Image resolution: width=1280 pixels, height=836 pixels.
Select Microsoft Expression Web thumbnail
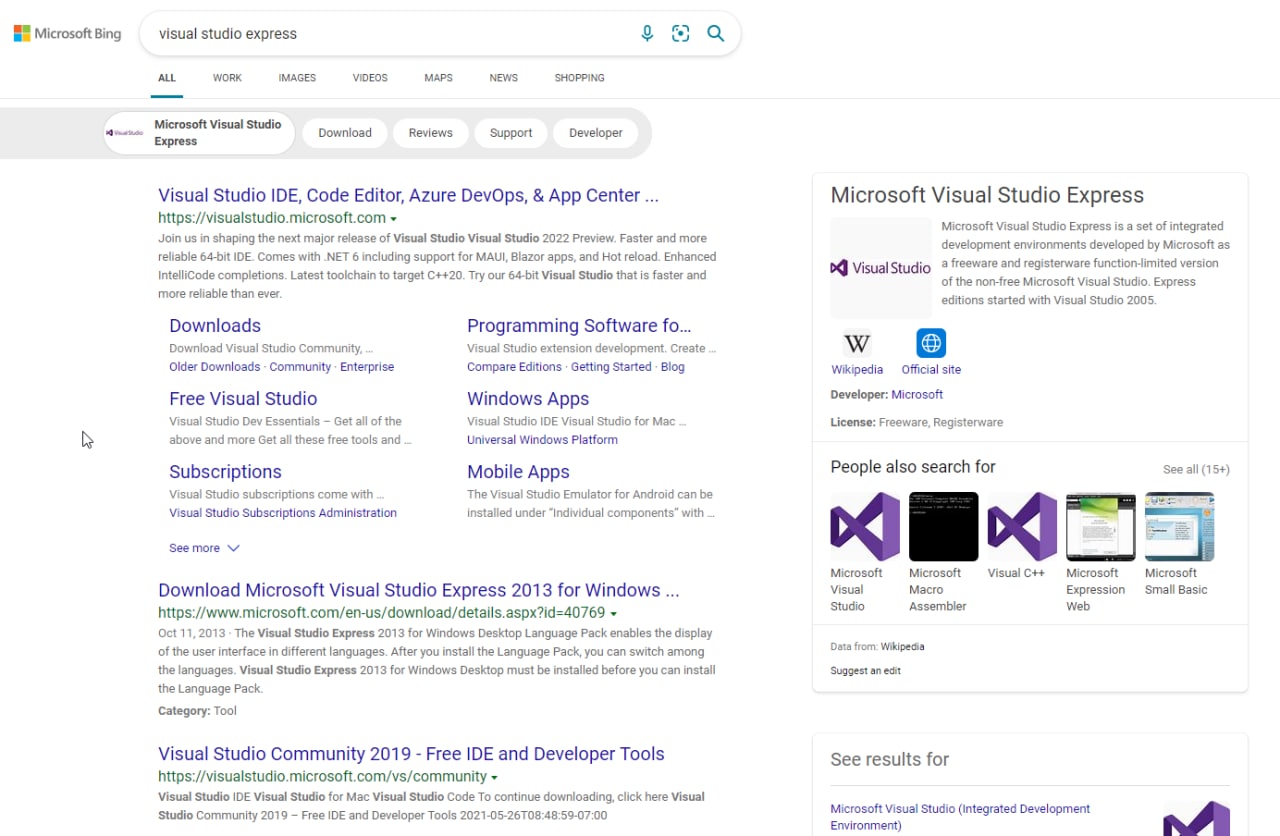click(x=1101, y=526)
